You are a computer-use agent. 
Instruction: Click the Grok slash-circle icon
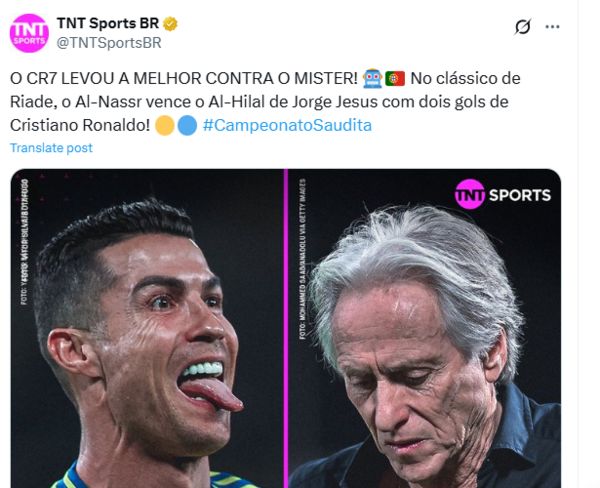[x=523, y=27]
